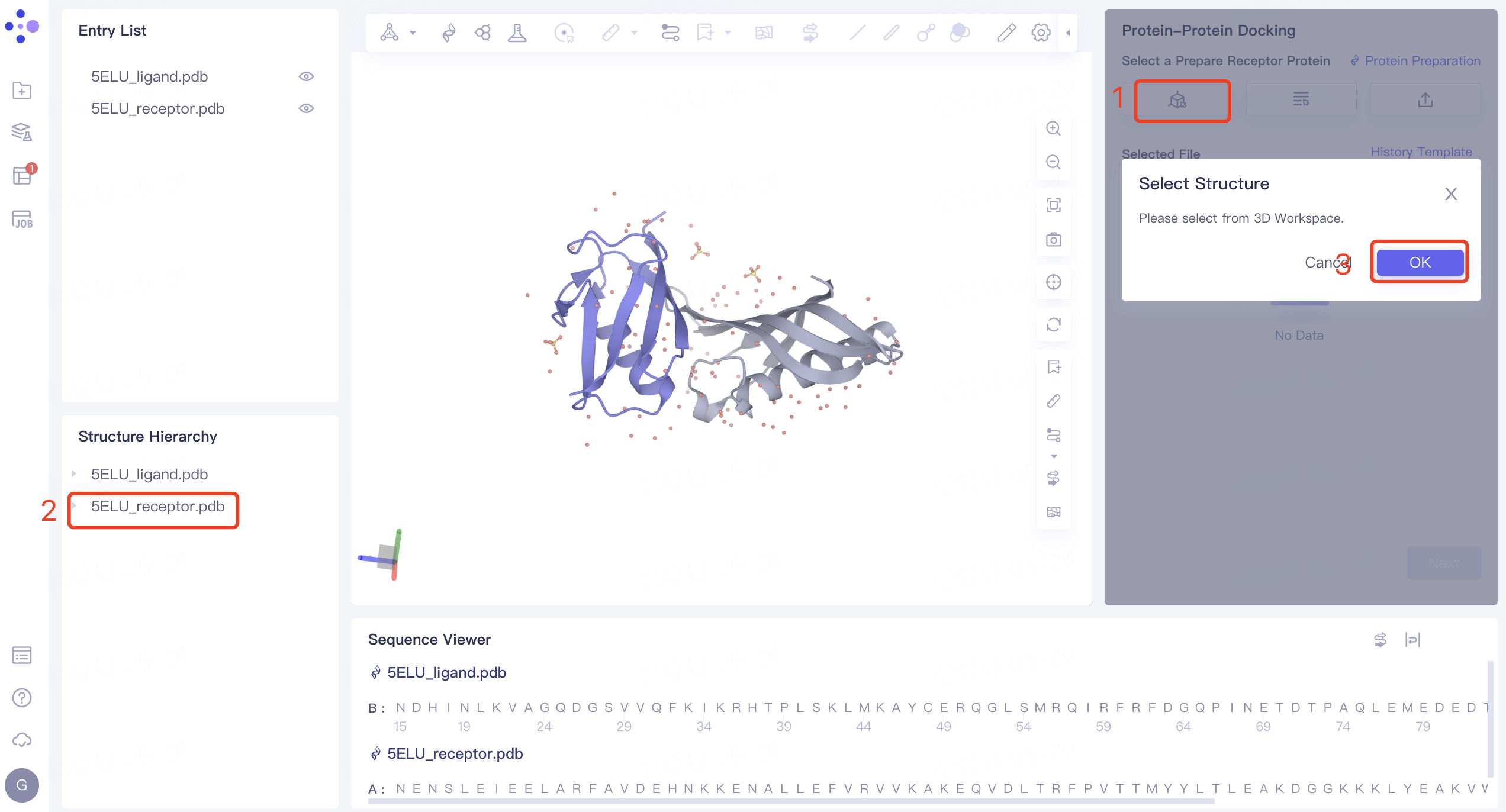Click the G account avatar

tap(22, 785)
